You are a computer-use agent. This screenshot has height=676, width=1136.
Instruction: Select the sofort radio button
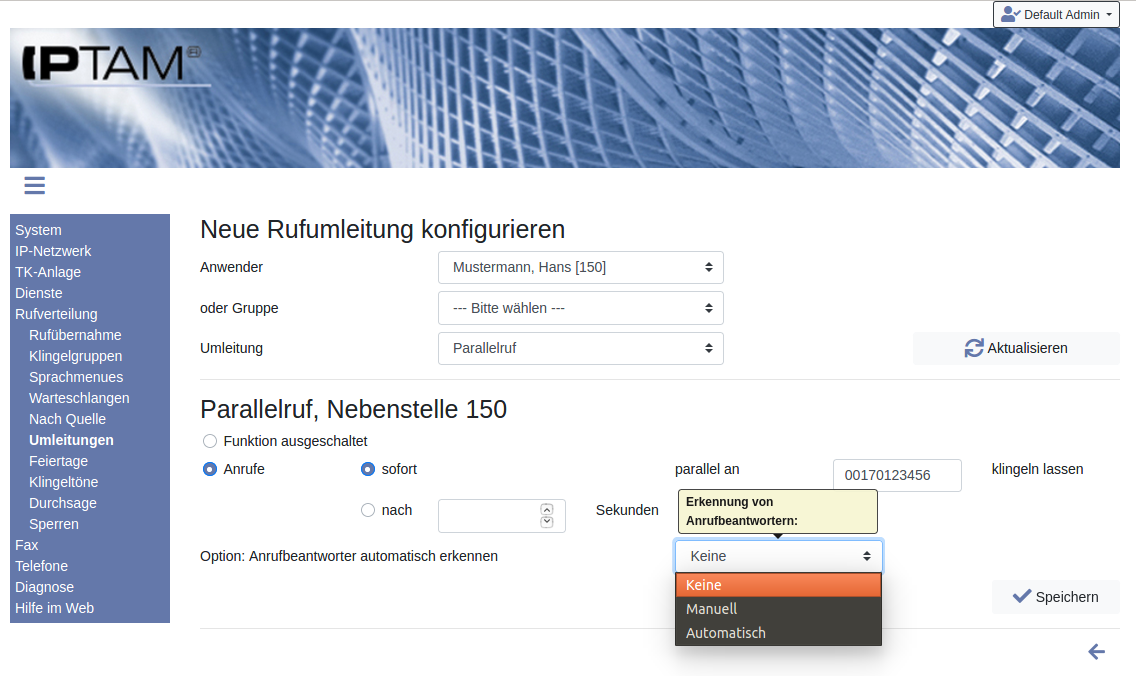point(368,469)
